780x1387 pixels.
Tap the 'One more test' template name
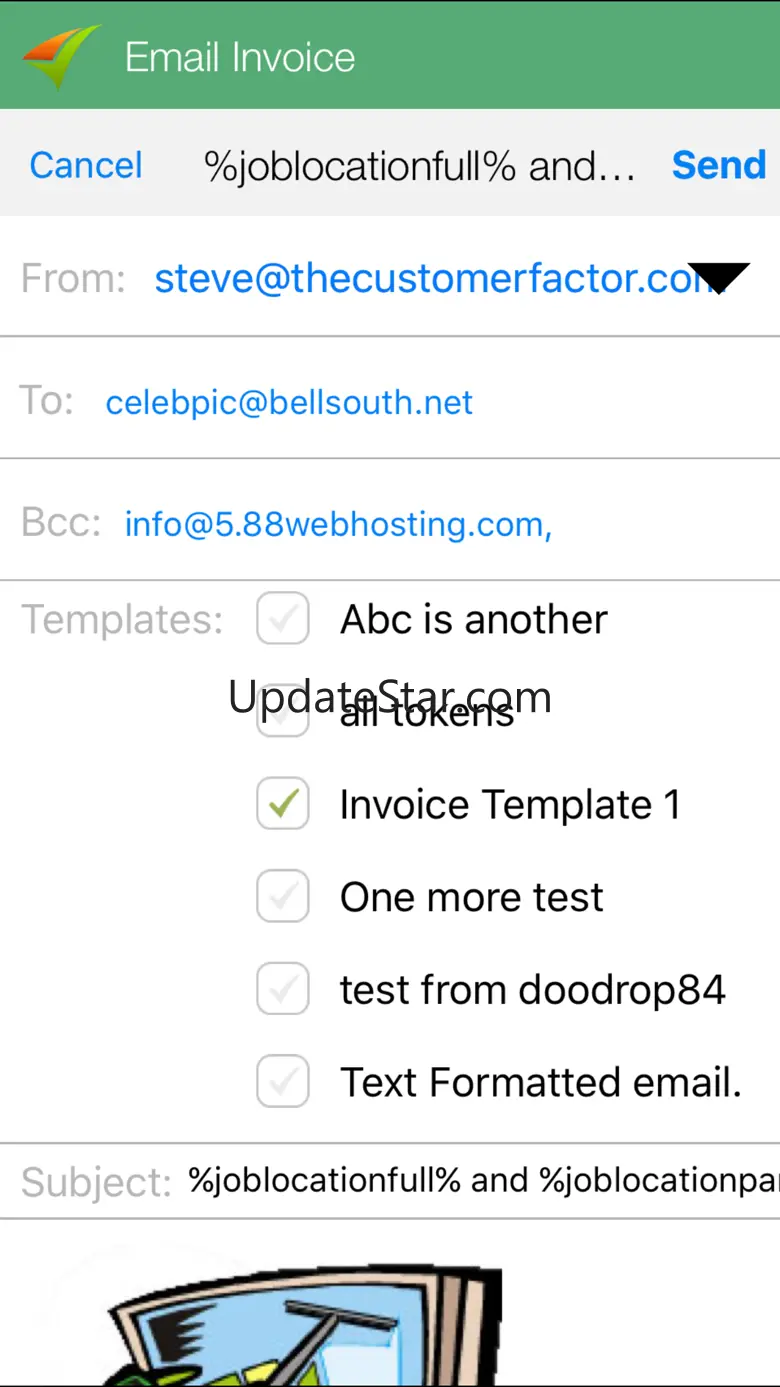[471, 897]
